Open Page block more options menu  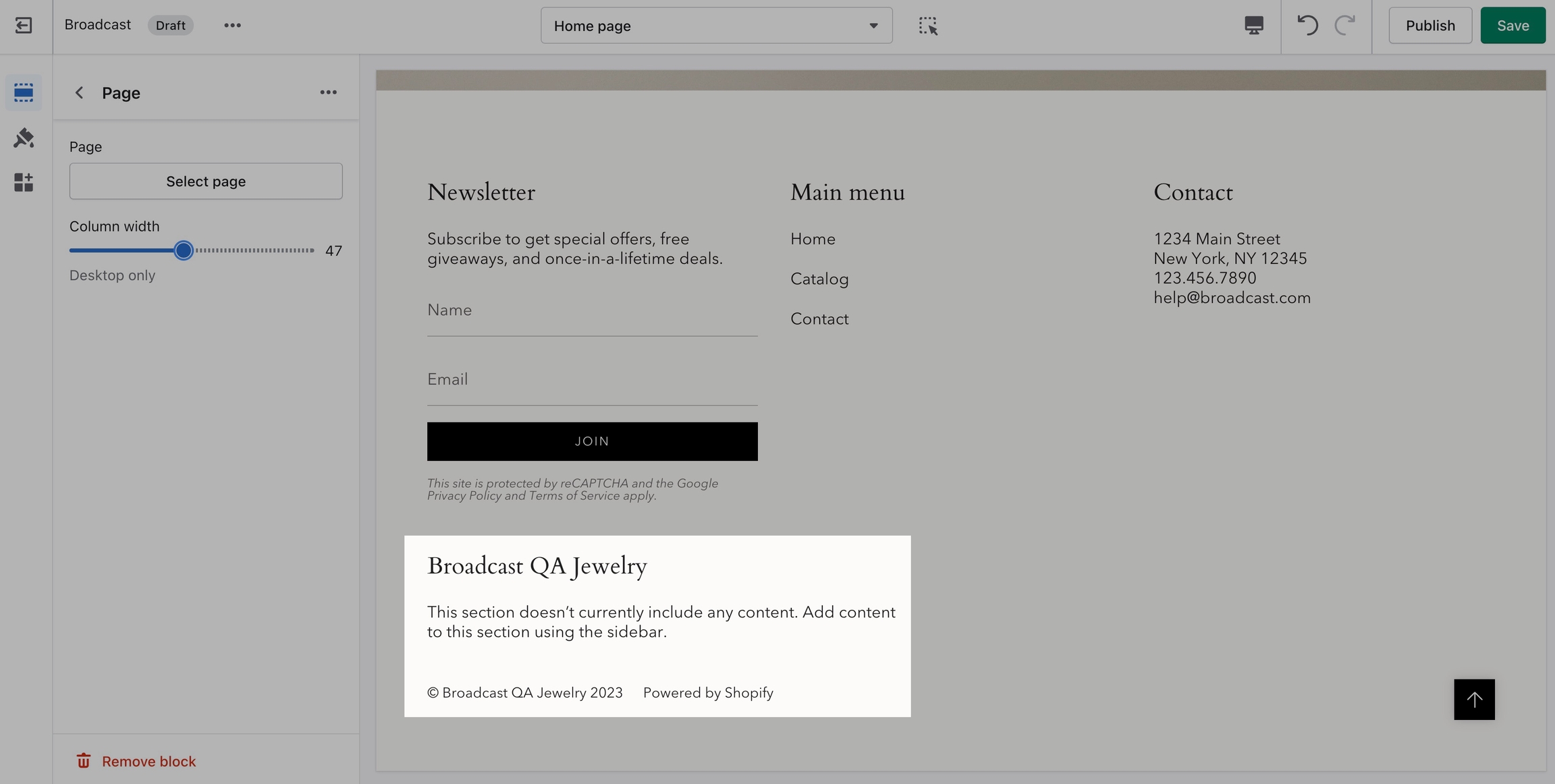pyautogui.click(x=328, y=92)
